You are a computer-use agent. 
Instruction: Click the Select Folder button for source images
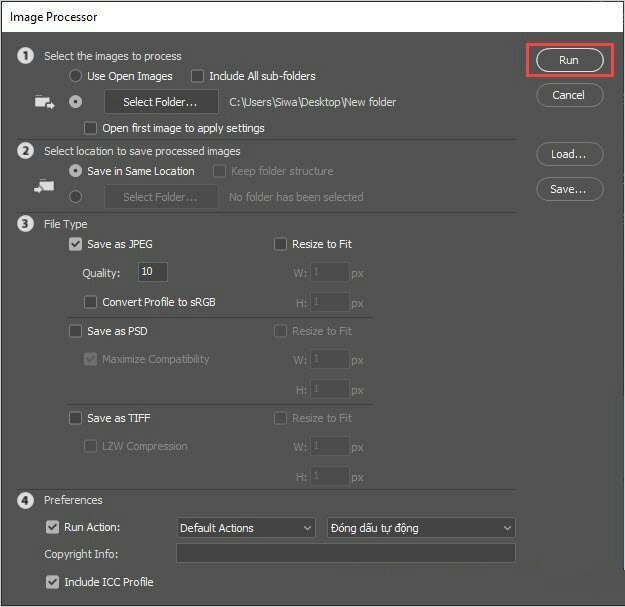pyautogui.click(x=160, y=102)
